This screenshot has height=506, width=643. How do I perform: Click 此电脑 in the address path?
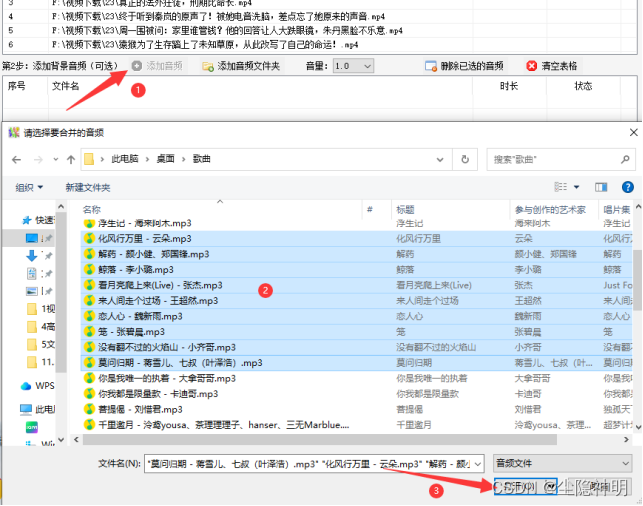click(125, 159)
